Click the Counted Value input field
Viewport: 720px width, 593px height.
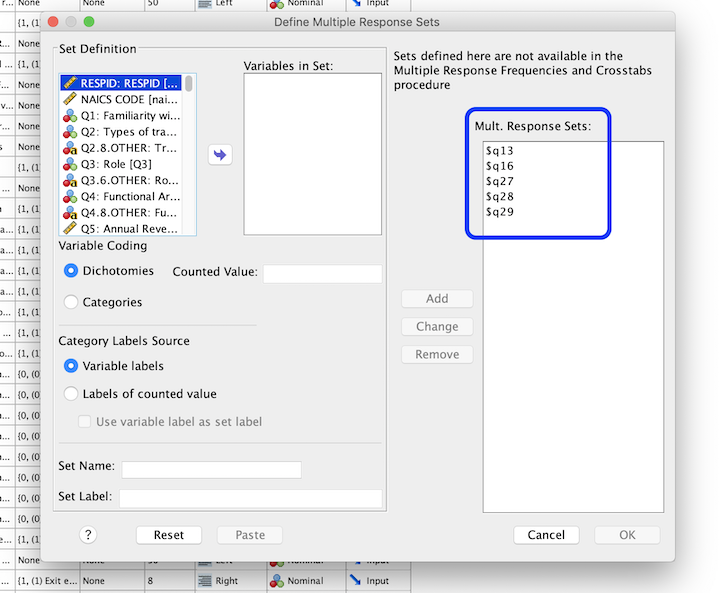(x=322, y=274)
